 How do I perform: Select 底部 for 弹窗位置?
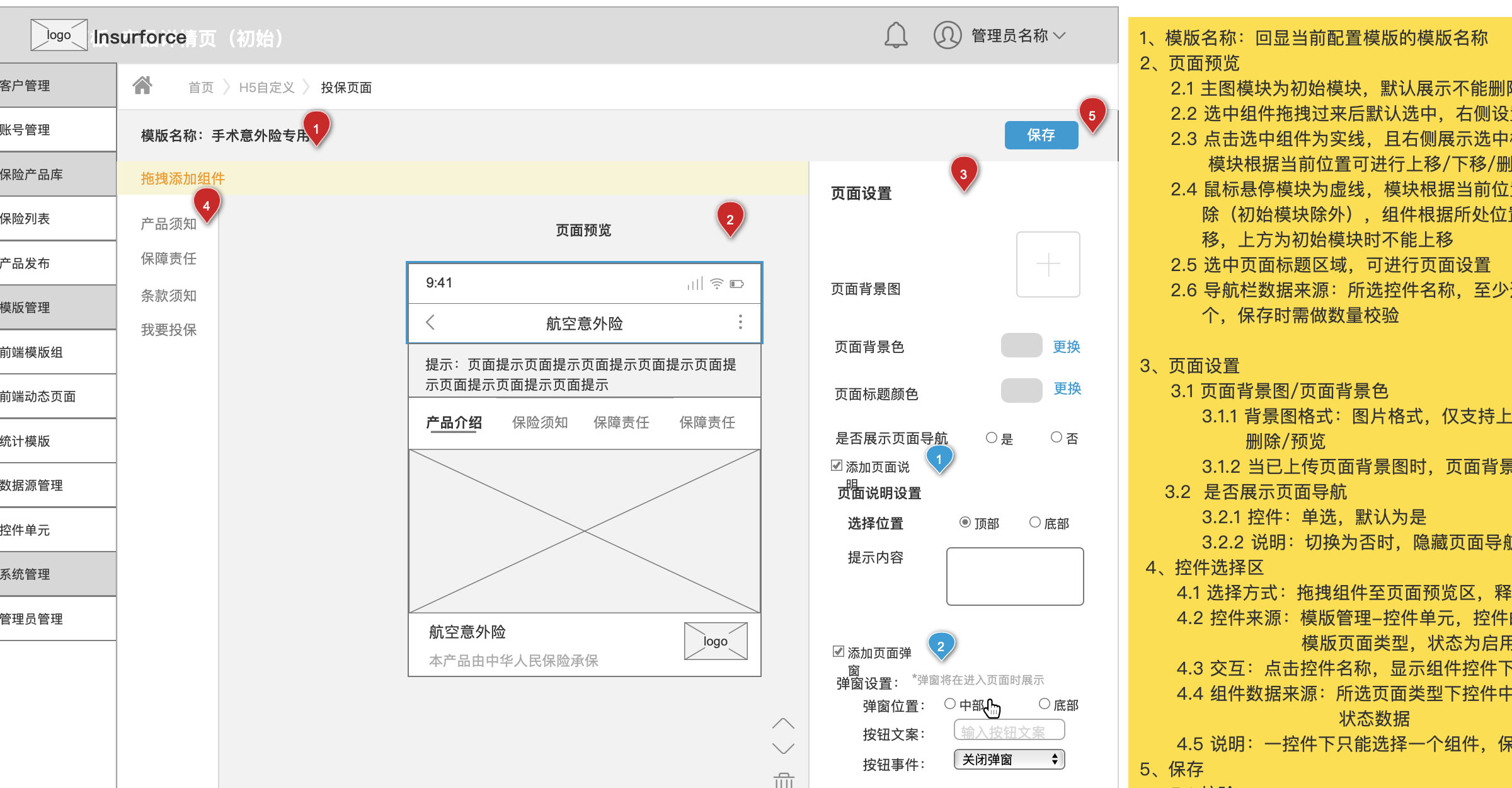1045,704
